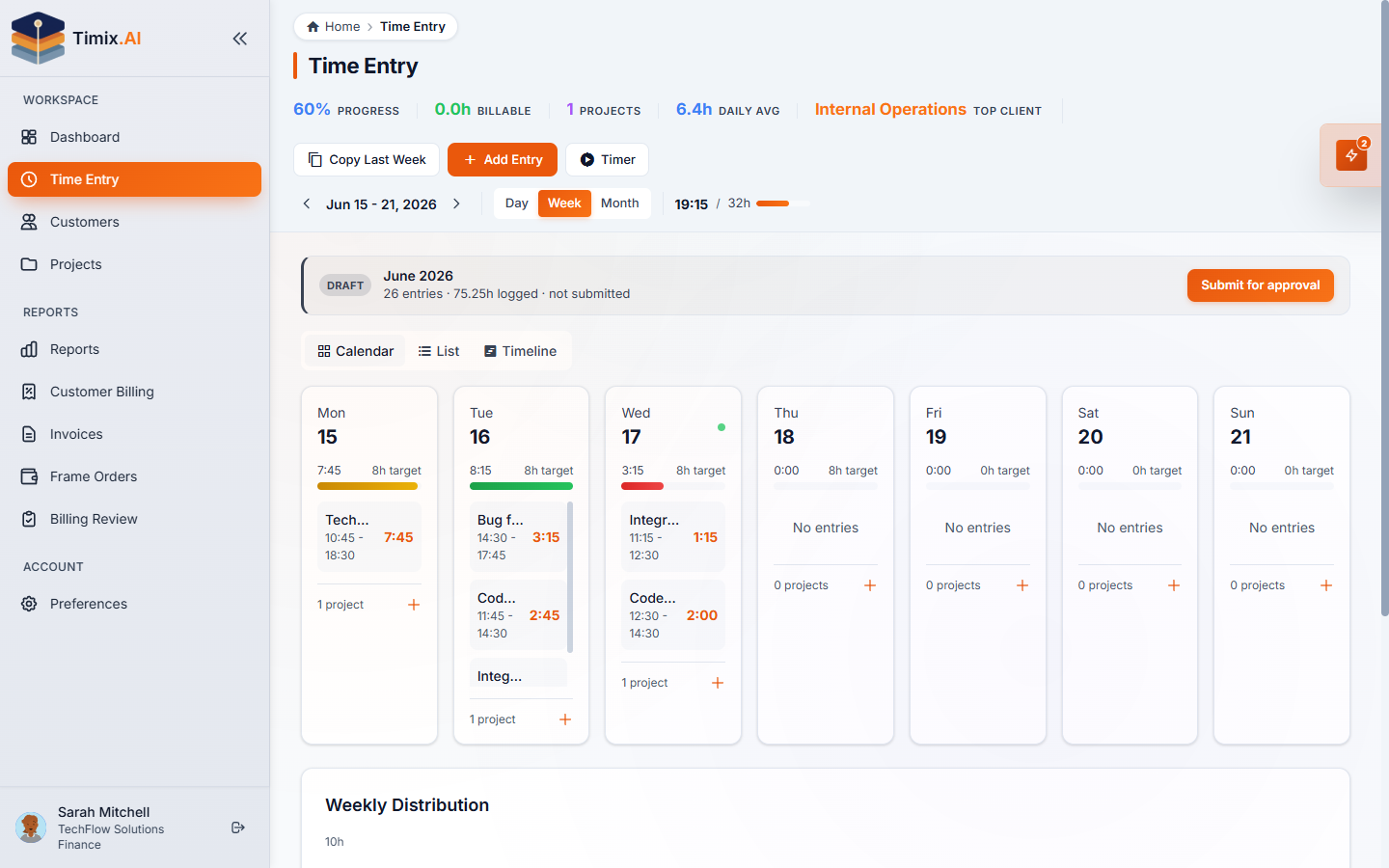Switch to Month view
The image size is (1389, 868).
coord(619,203)
